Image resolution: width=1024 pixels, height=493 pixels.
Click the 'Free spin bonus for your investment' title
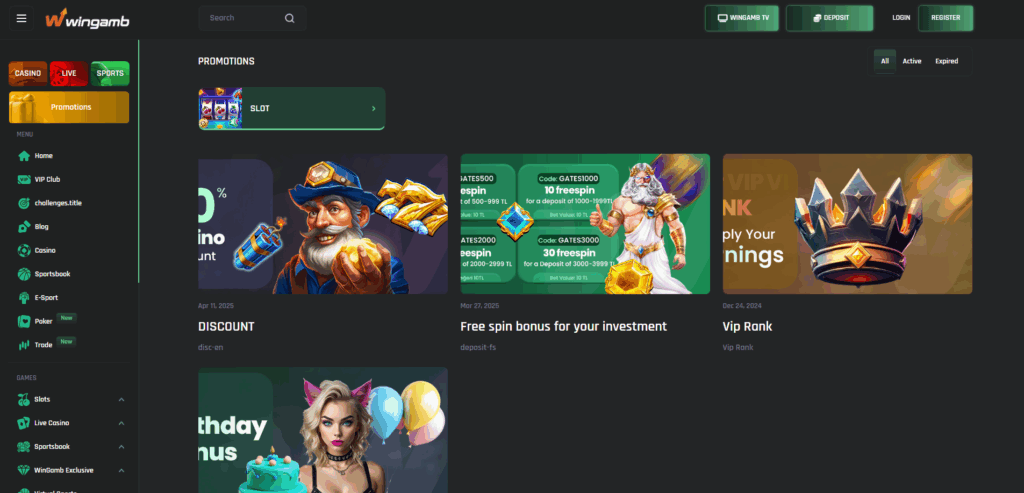[x=564, y=326]
